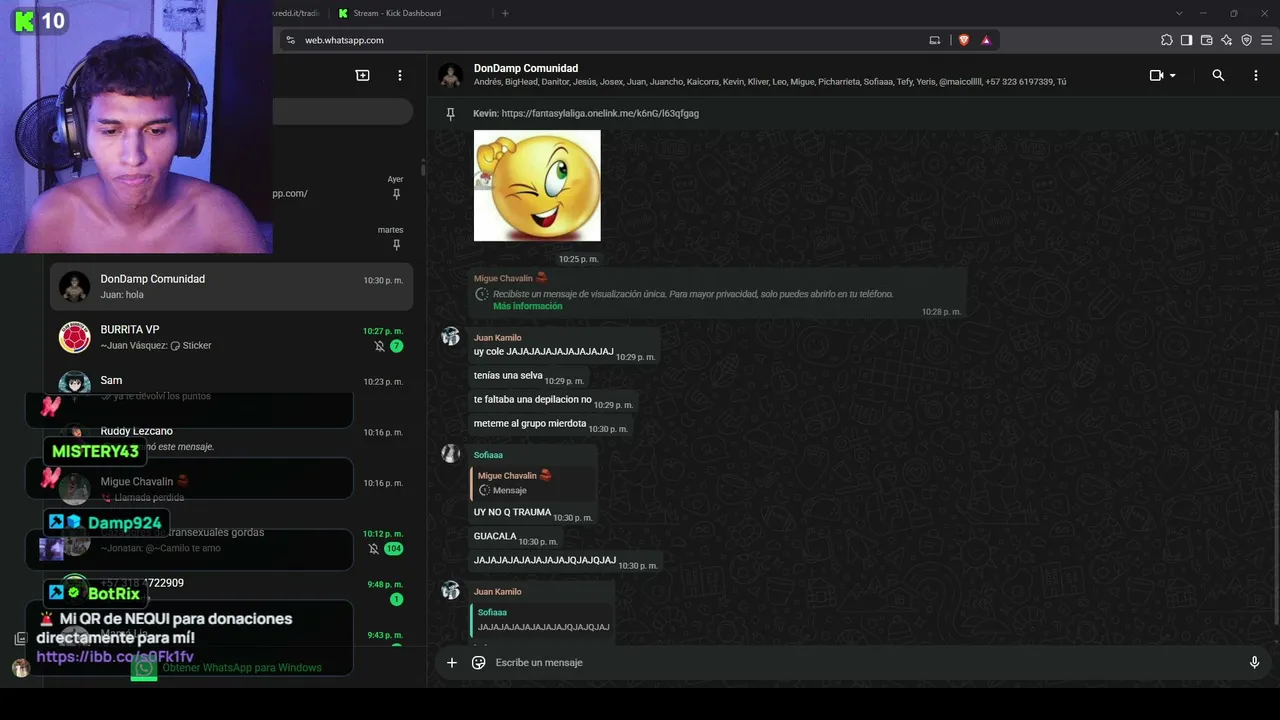This screenshot has height=720, width=1280.
Task: Open the Migue Chavalin chat row
Action: (x=231, y=489)
